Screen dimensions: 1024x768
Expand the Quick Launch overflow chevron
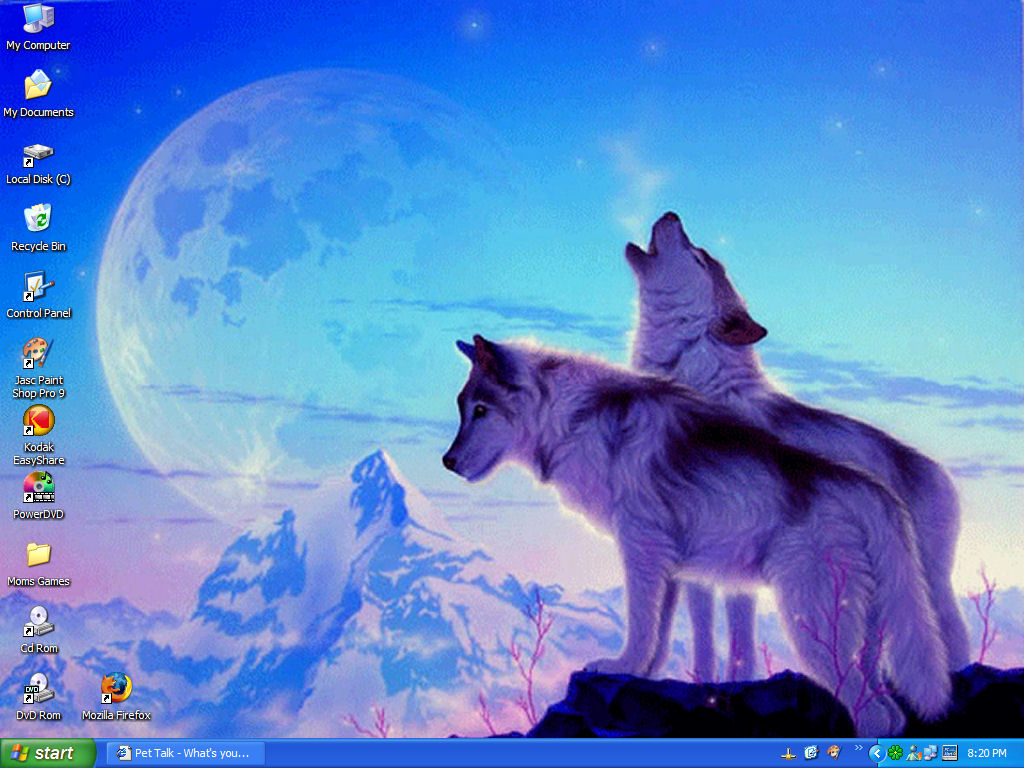pyautogui.click(x=858, y=747)
